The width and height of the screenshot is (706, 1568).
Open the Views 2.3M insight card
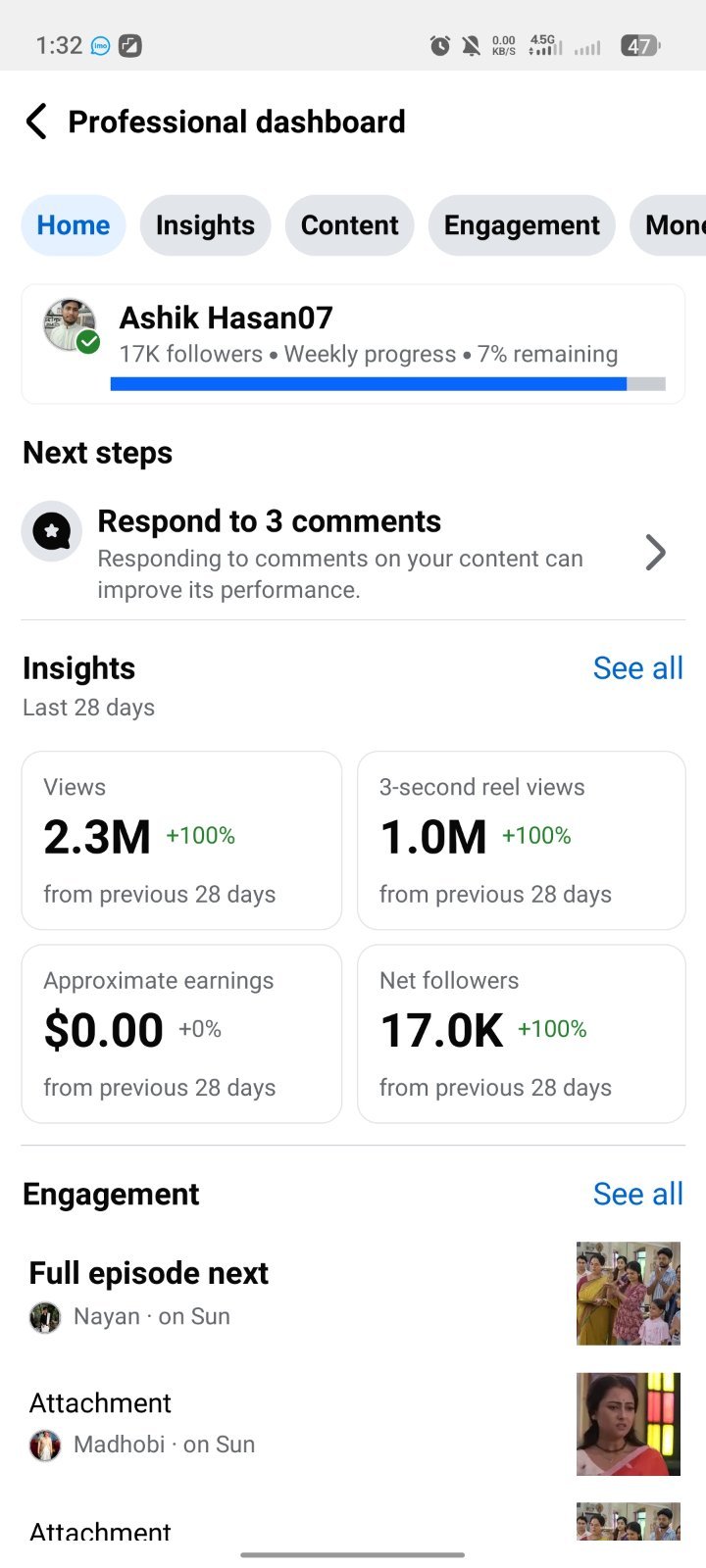(181, 840)
